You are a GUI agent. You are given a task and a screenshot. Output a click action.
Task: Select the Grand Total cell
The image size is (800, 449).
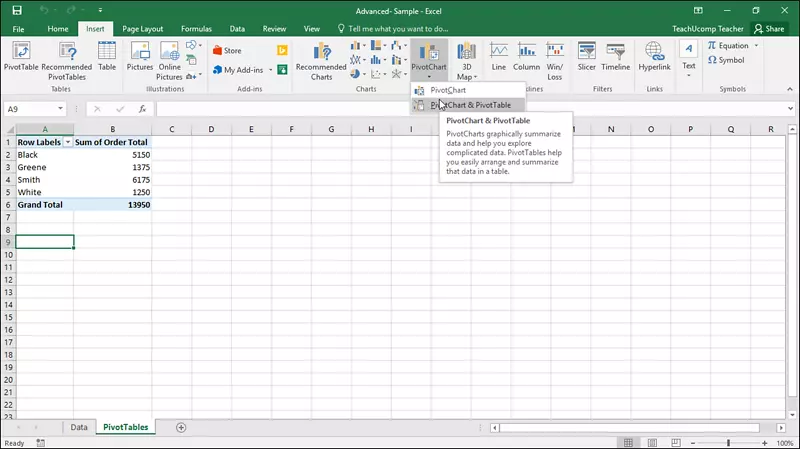tap(44, 205)
